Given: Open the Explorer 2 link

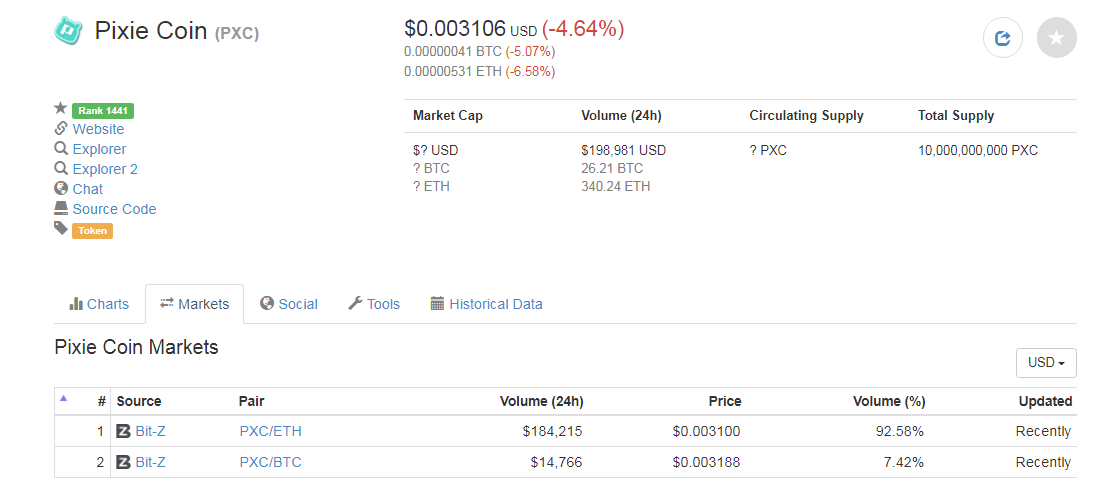Looking at the screenshot, I should [x=105, y=169].
